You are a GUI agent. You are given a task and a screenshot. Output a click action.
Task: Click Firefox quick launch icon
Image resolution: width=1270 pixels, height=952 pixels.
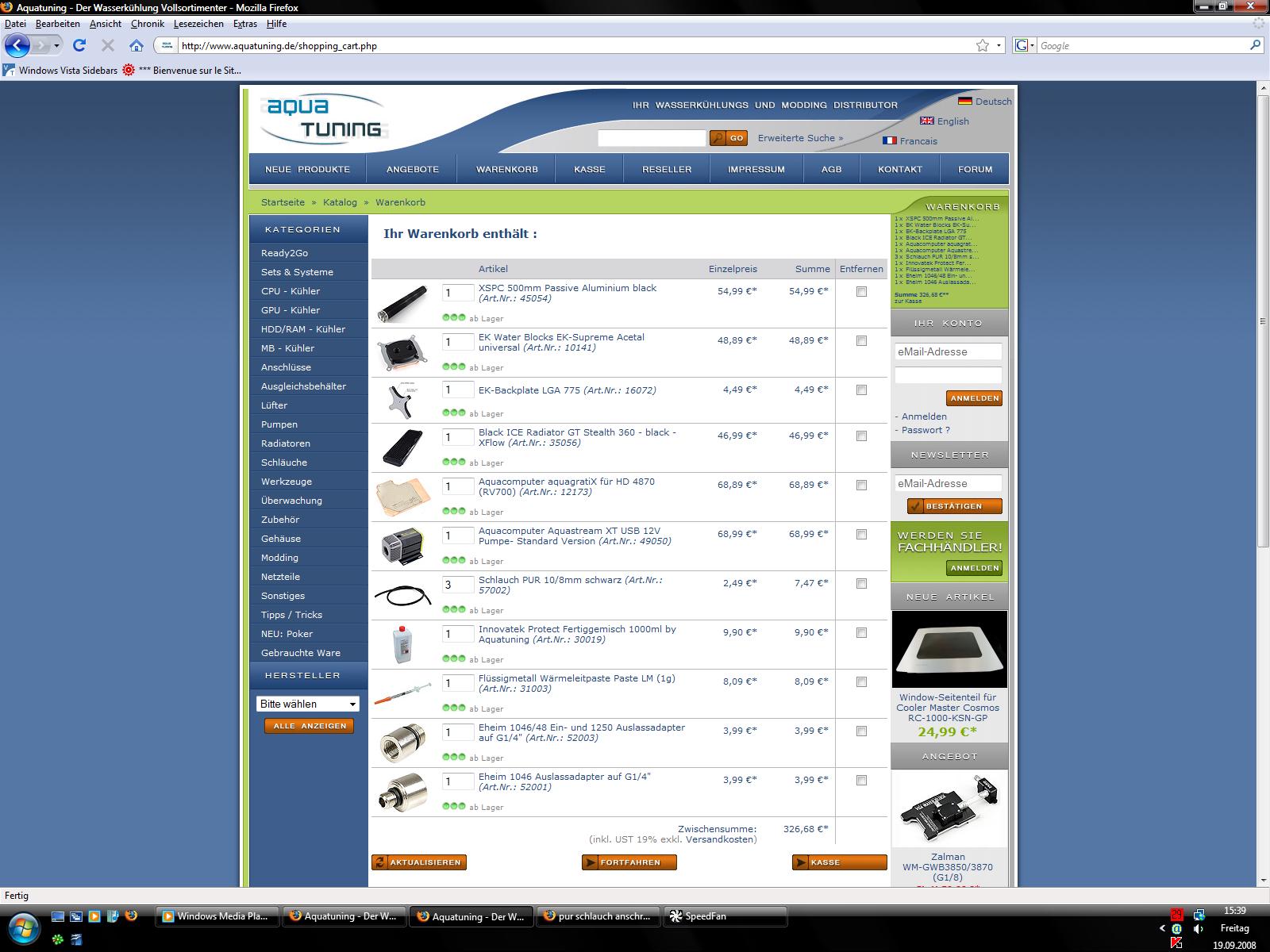[131, 916]
